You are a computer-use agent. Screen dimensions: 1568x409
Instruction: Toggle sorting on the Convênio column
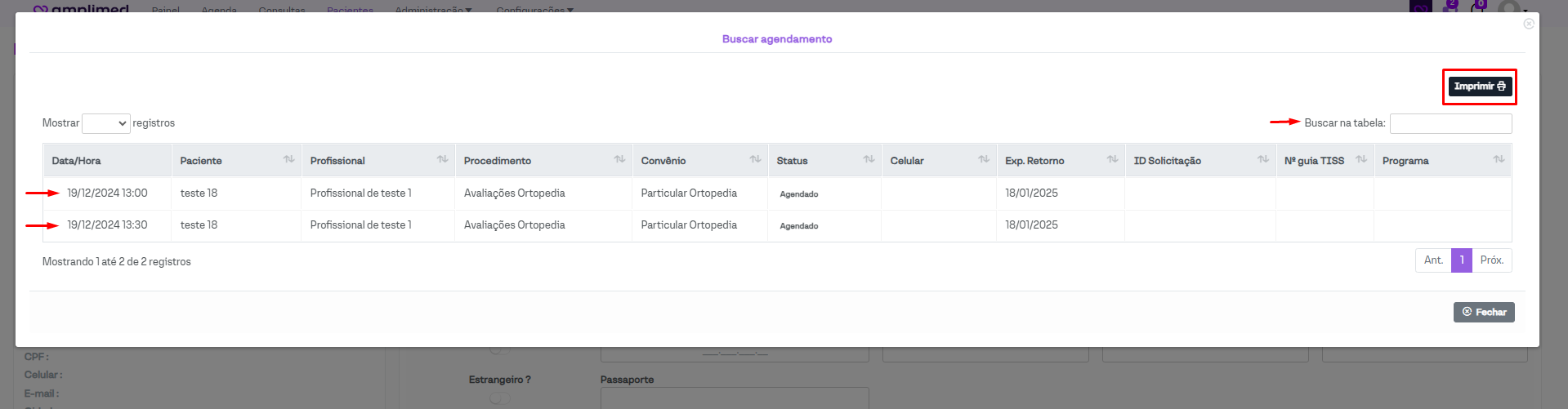[x=755, y=160]
